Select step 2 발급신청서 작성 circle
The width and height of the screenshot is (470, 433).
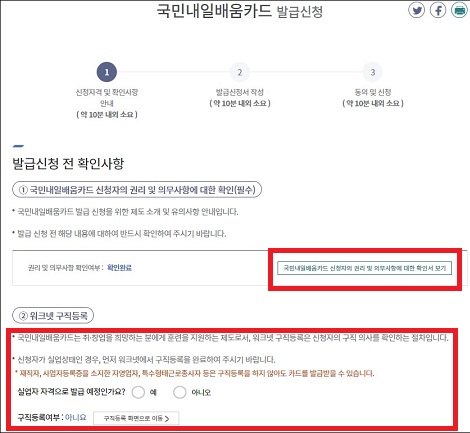(240, 72)
